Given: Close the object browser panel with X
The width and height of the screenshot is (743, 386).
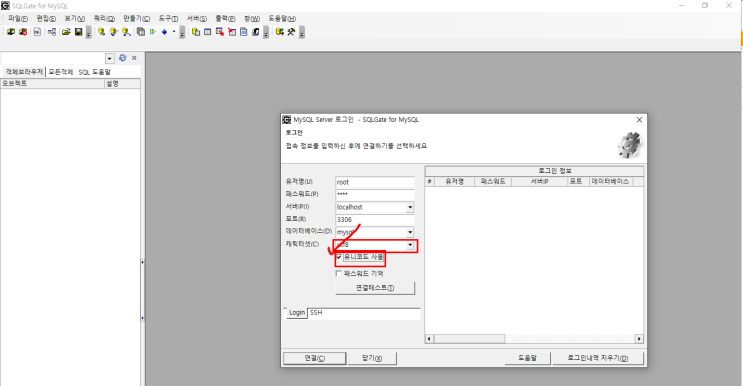Looking at the screenshot, I should [x=134, y=58].
